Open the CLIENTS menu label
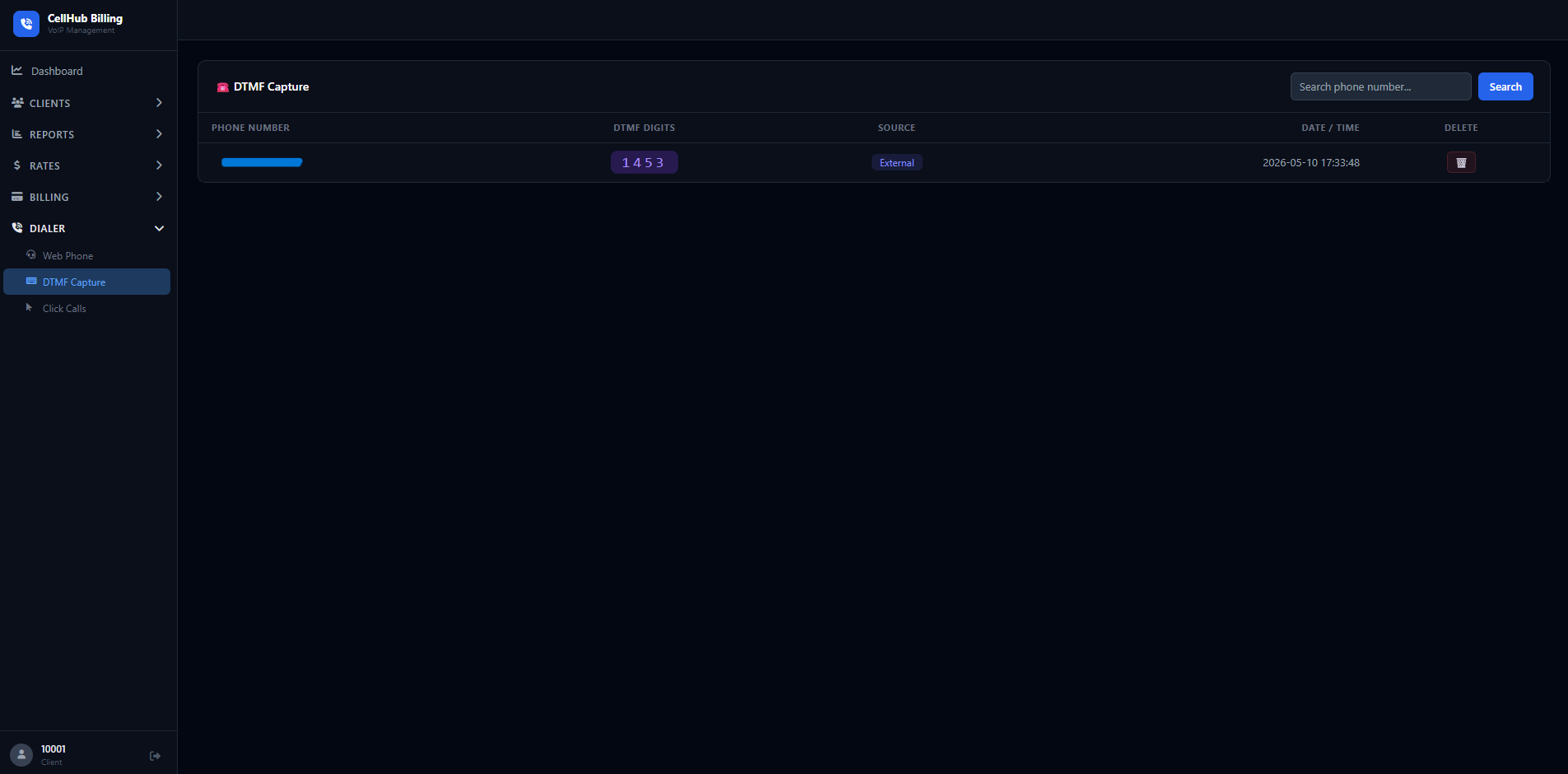Image resolution: width=1568 pixels, height=774 pixels. 49,103
